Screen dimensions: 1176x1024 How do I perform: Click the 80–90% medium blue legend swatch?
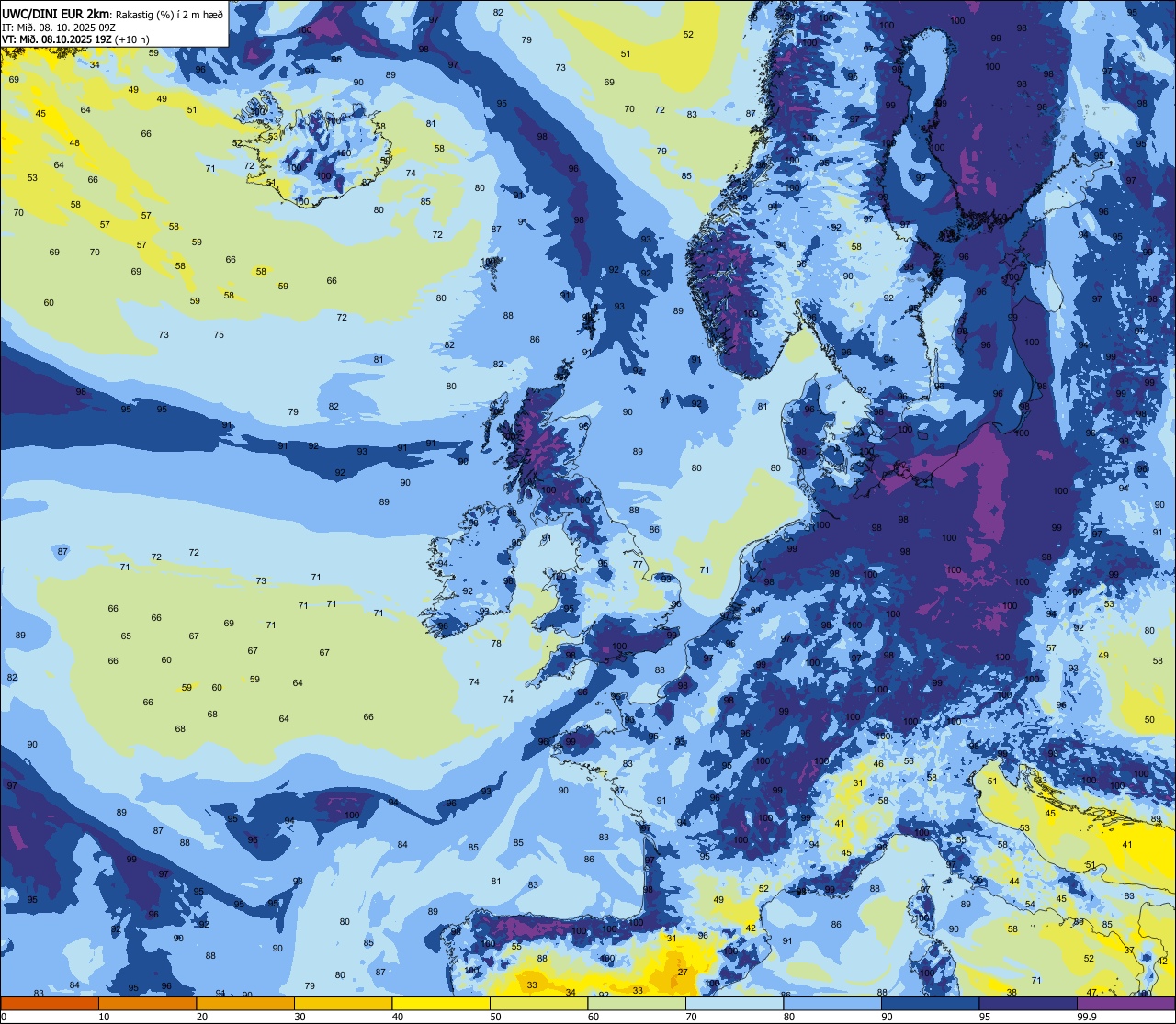coord(832,1003)
